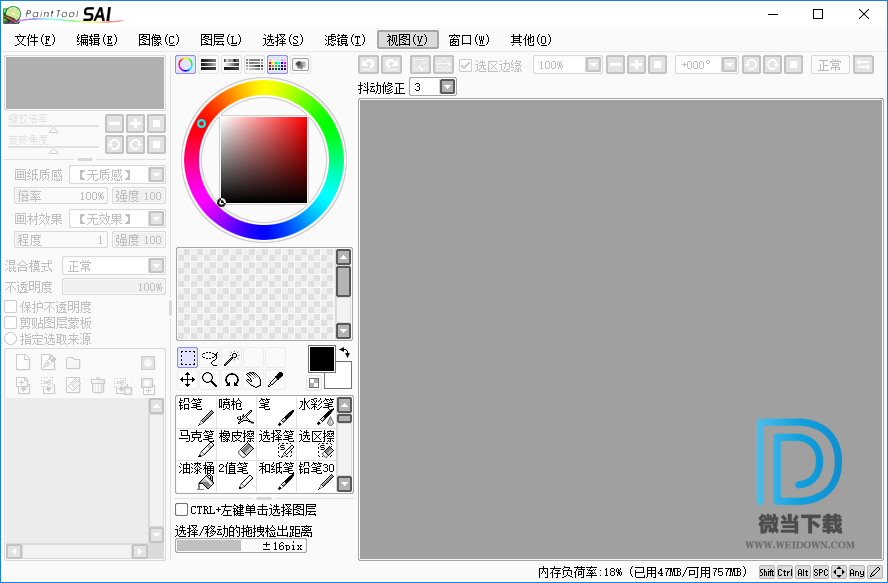888x583 pixels.
Task: Select the rectangular selection tool
Action: click(x=187, y=358)
